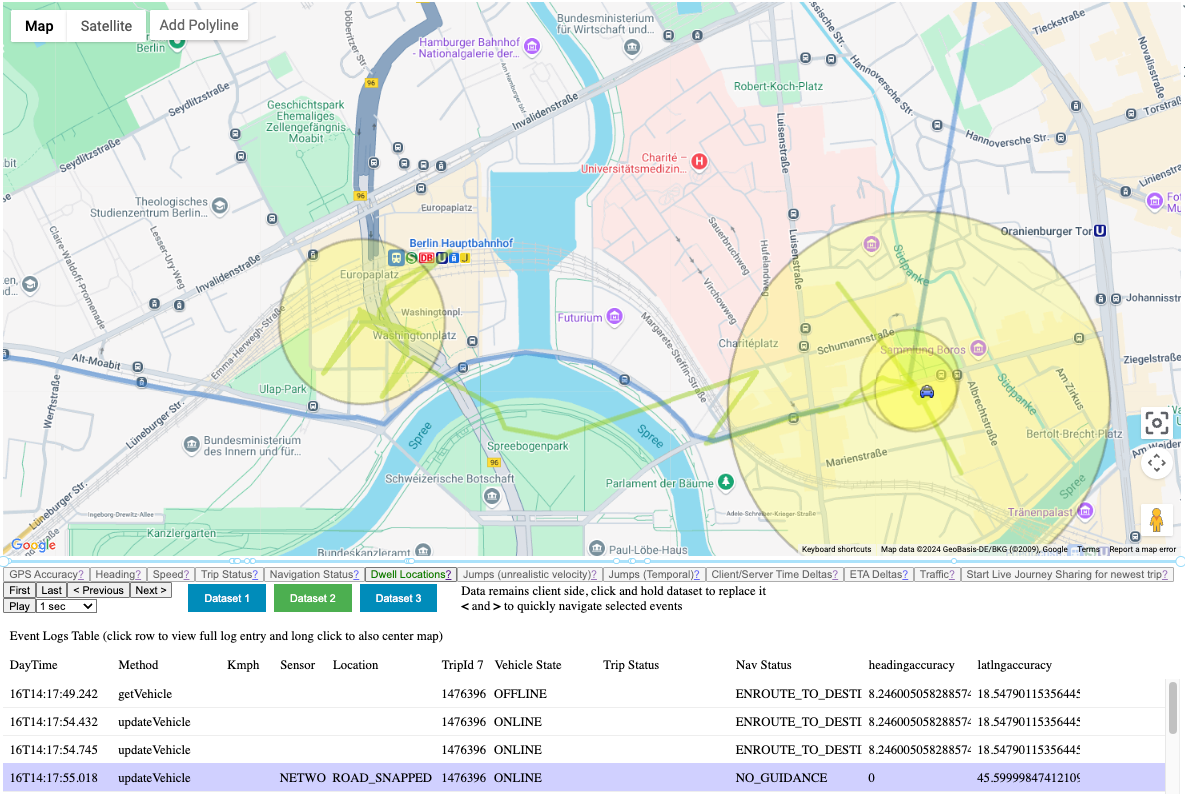1185x794 pixels.
Task: Click the four-arrow map move control
Action: click(1156, 462)
